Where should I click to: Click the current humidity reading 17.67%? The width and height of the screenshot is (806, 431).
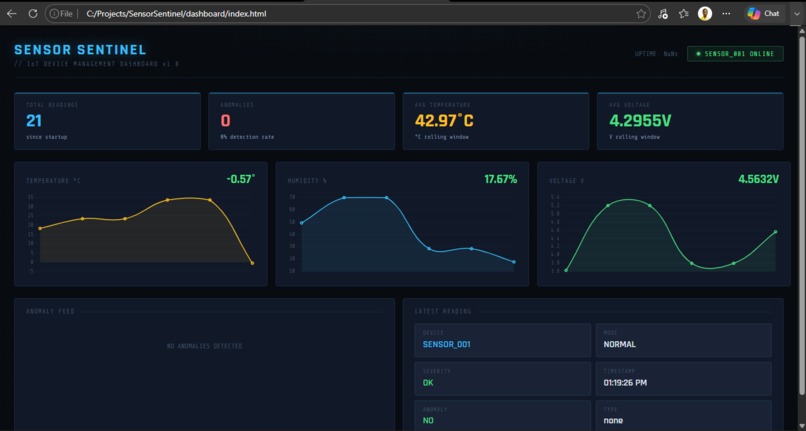point(501,179)
